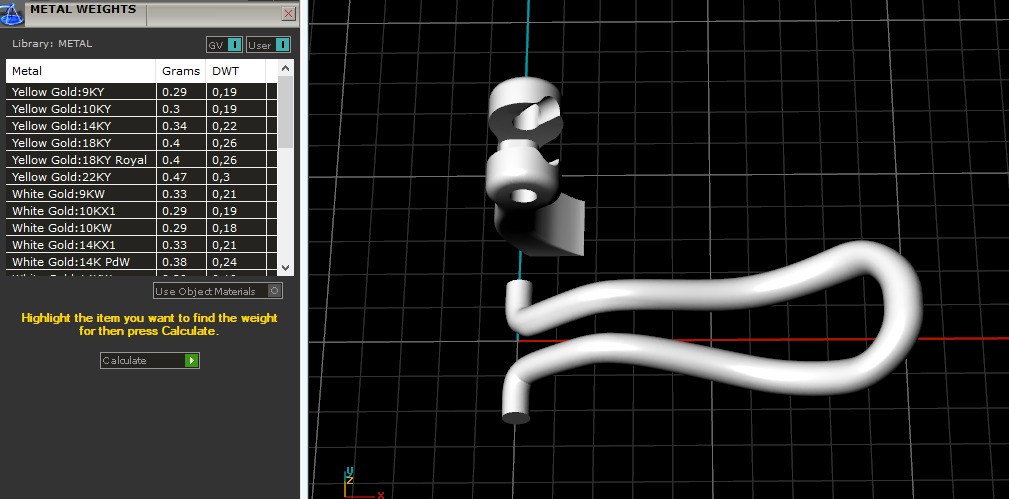
Task: Click the metal list scrollbar thumb
Action: tap(286, 112)
